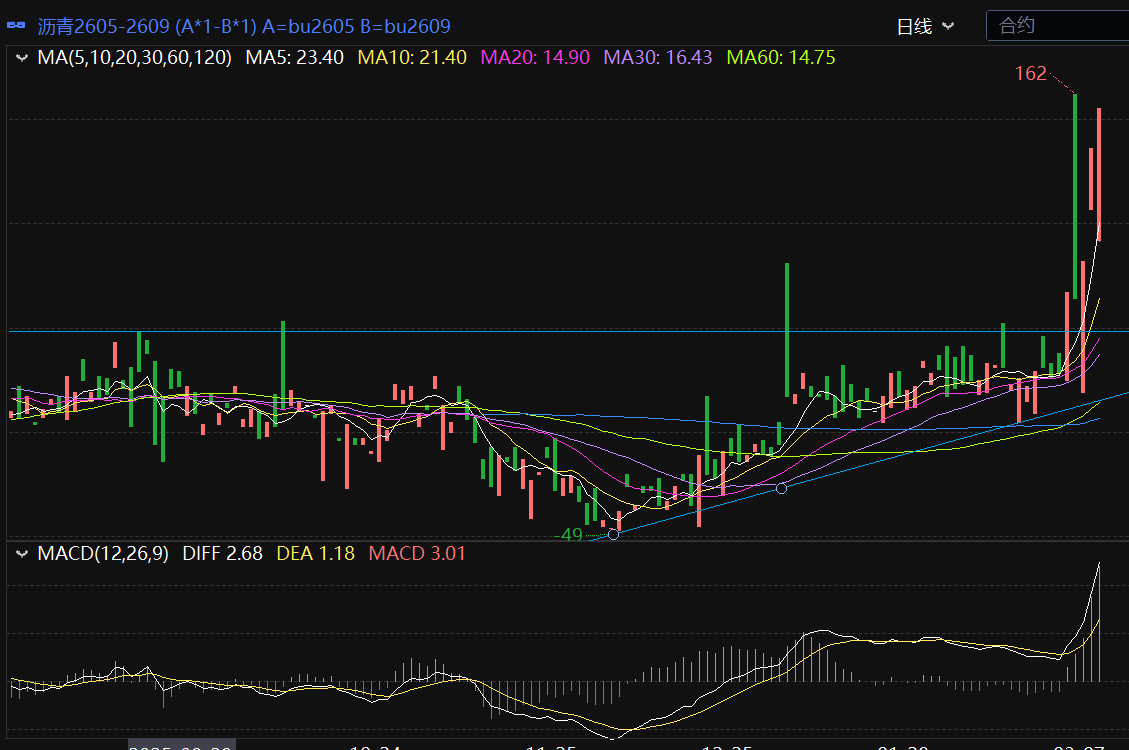Select the purple MA30 legend label
Image resolution: width=1129 pixels, height=750 pixels.
tap(658, 58)
